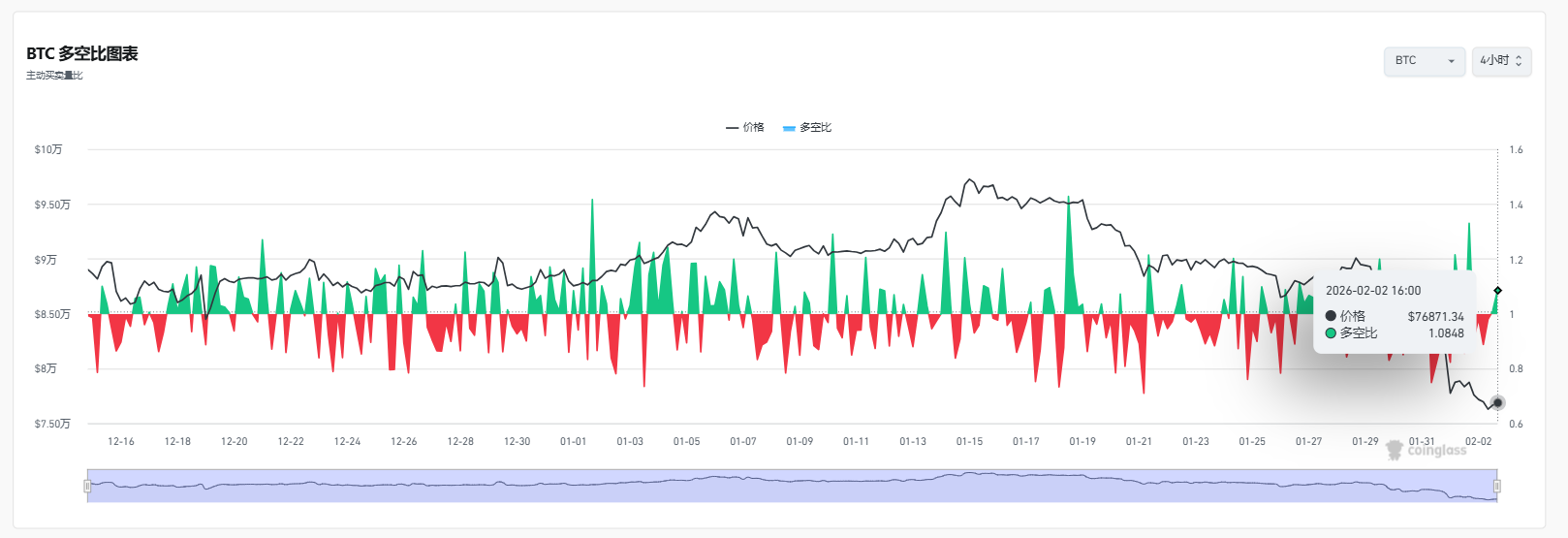This screenshot has height=538, width=1568.
Task: Click the 1.6 label on ratio axis
Action: 1516,150
